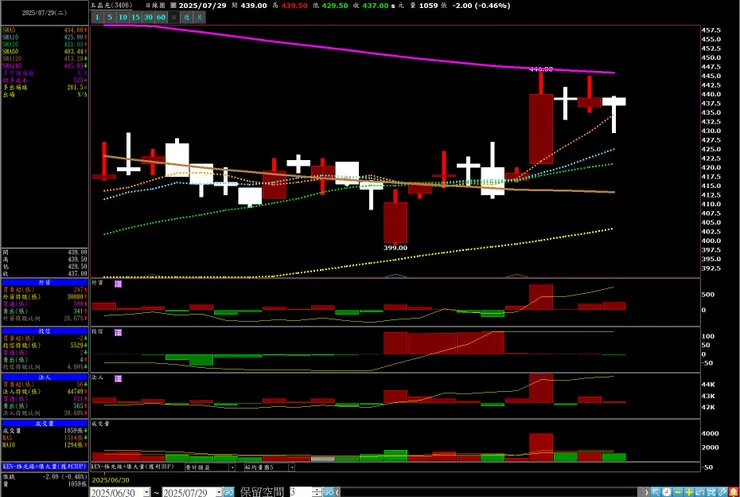
Task: Open the alert bell icon
Action: pos(733,492)
